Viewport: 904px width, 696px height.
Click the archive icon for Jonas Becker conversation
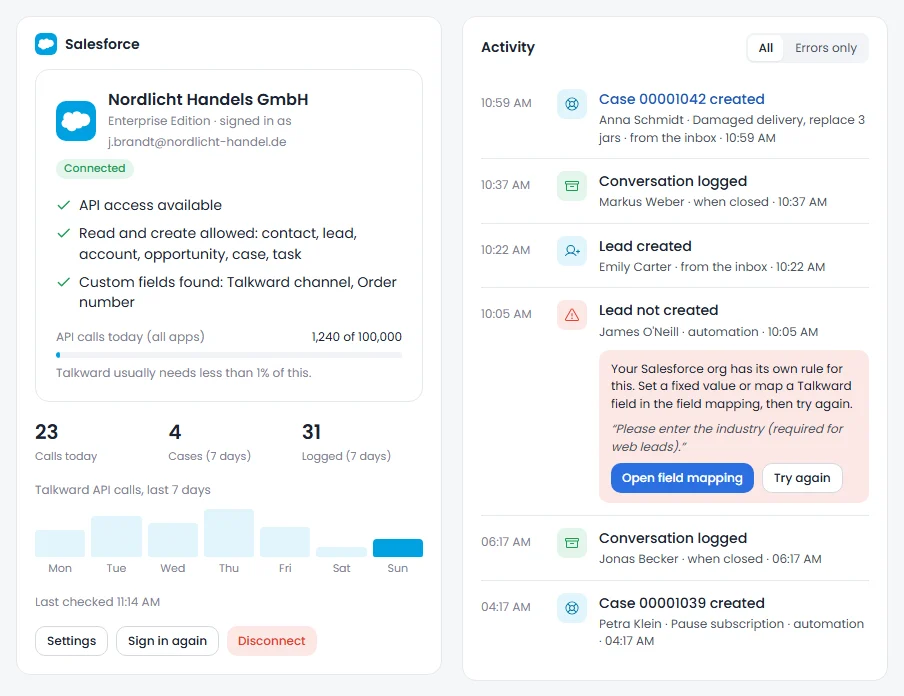point(572,543)
